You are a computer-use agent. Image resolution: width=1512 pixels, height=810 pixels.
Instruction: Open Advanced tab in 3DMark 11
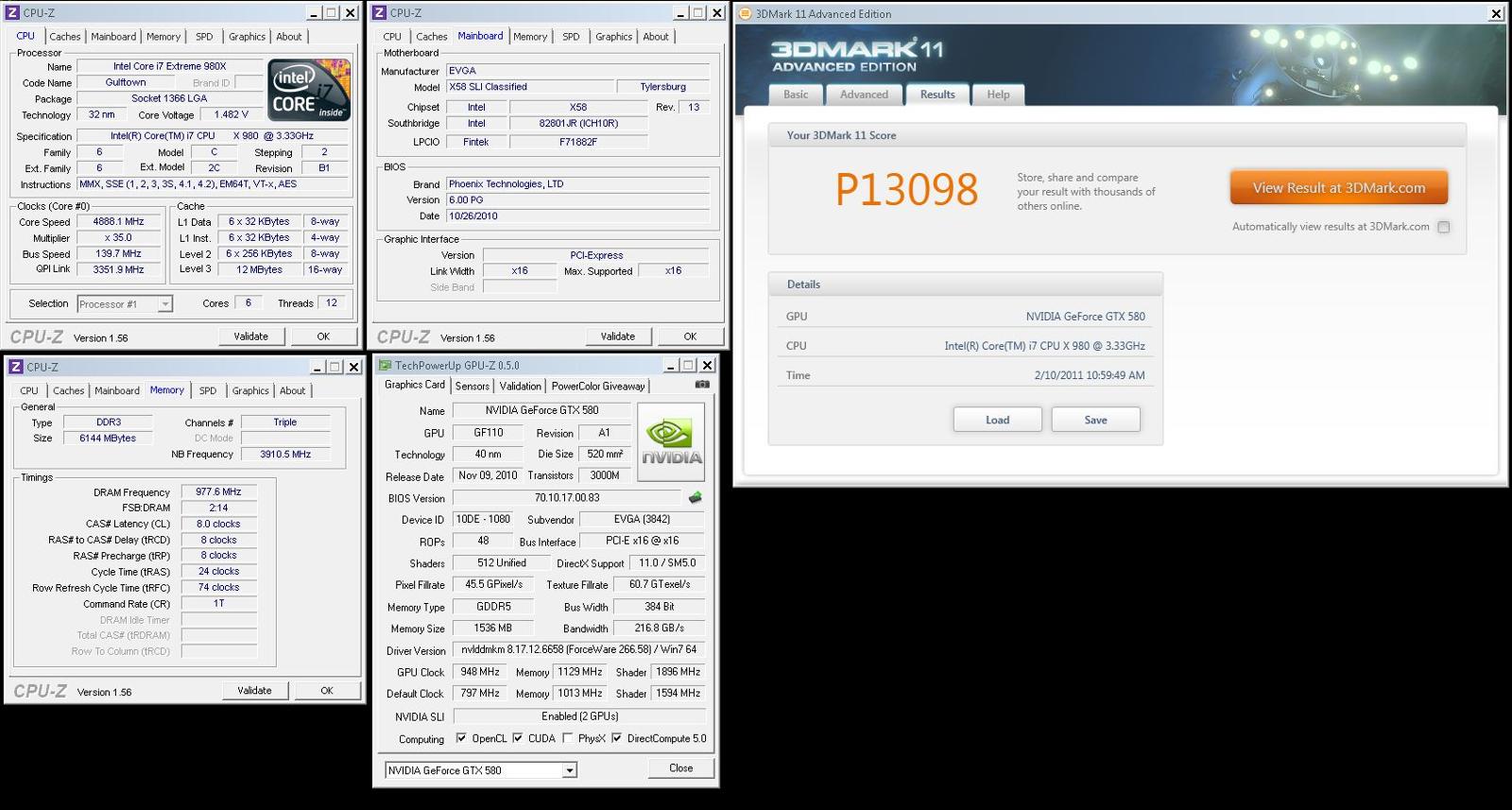click(x=864, y=95)
